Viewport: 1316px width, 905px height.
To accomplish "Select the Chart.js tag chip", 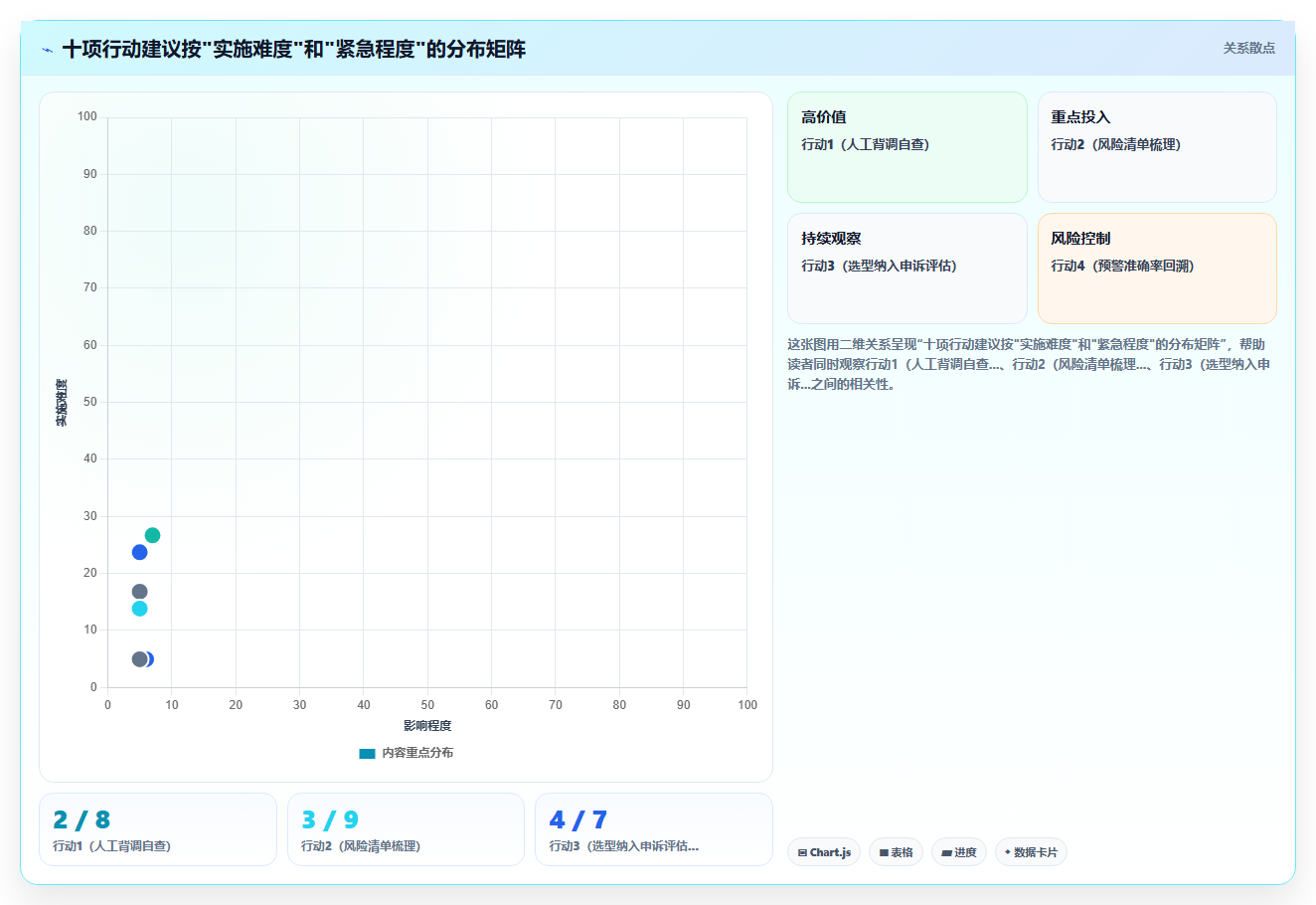I will (x=824, y=852).
